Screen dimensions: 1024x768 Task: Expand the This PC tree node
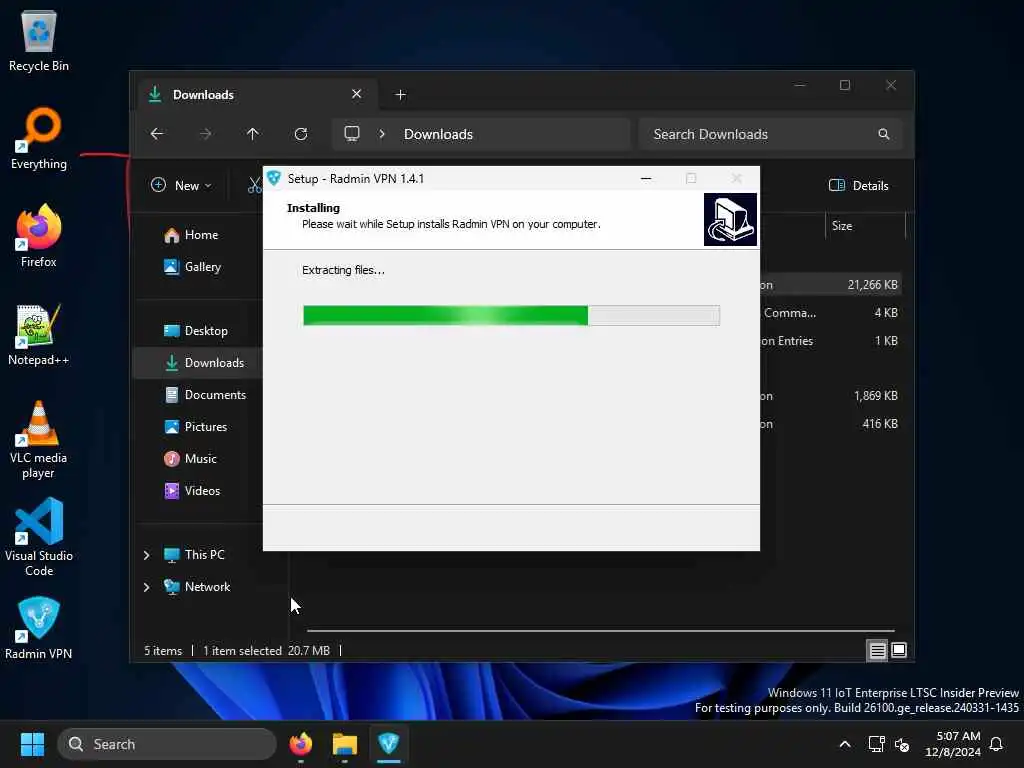pyautogui.click(x=146, y=554)
